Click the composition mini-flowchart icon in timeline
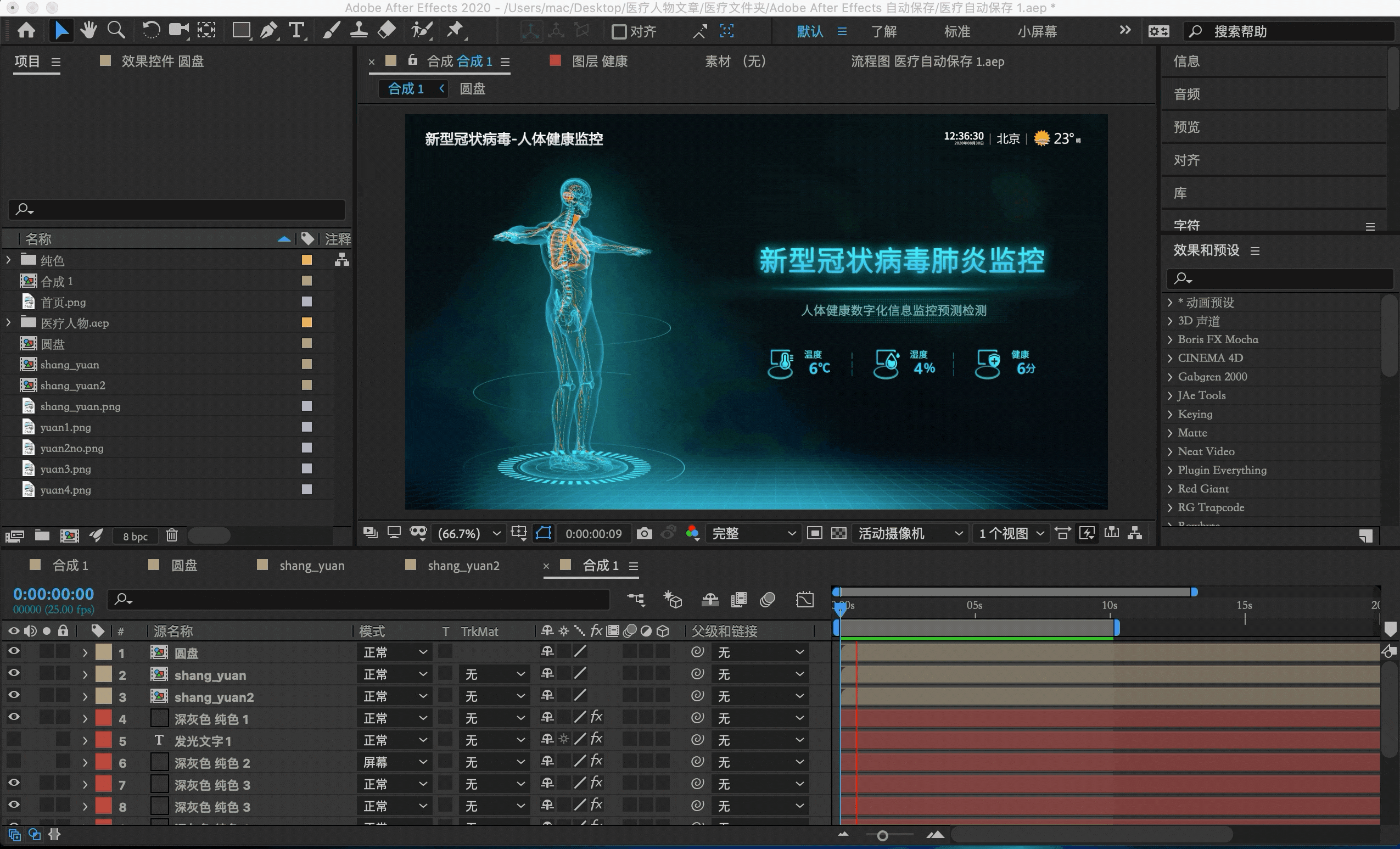1400x849 pixels. tap(636, 599)
